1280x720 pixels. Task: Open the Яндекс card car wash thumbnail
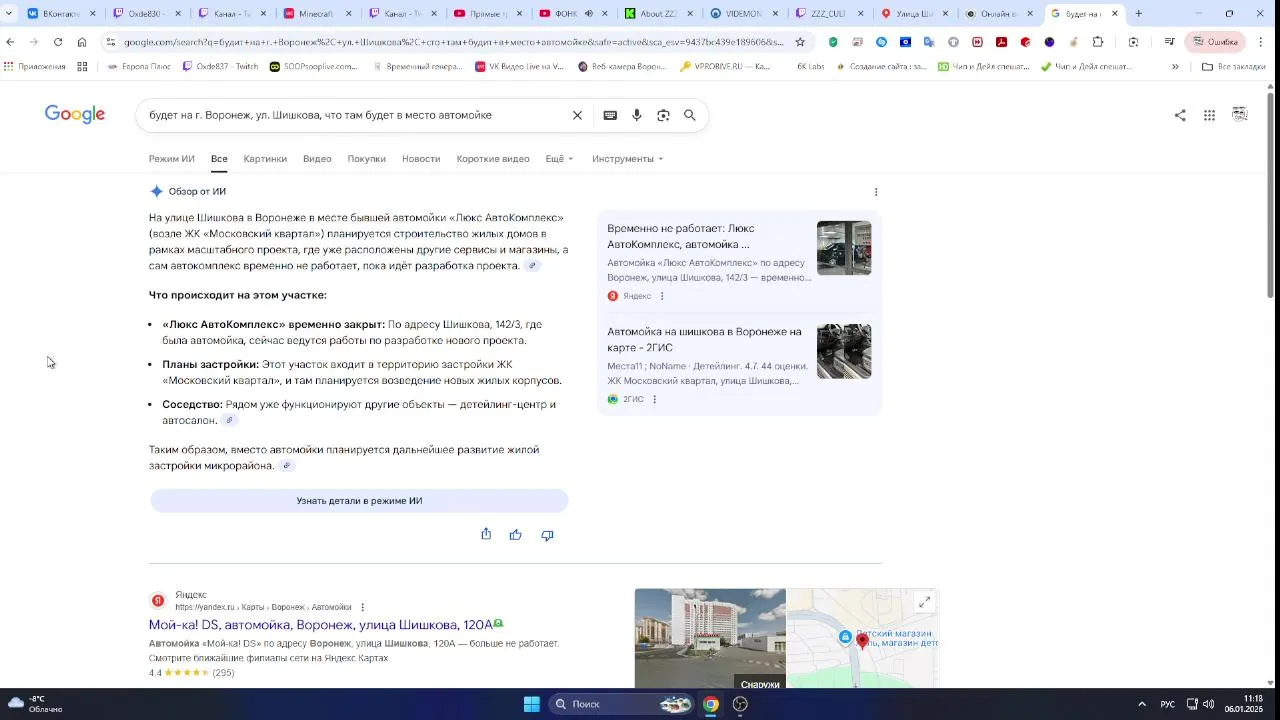(x=844, y=248)
